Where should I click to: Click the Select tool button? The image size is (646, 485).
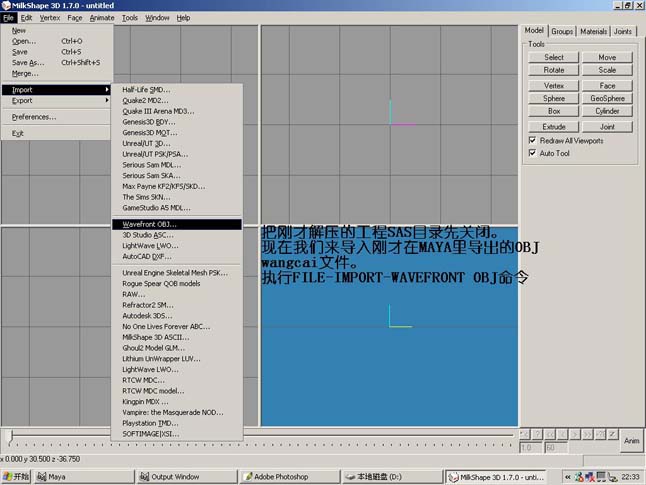point(554,57)
